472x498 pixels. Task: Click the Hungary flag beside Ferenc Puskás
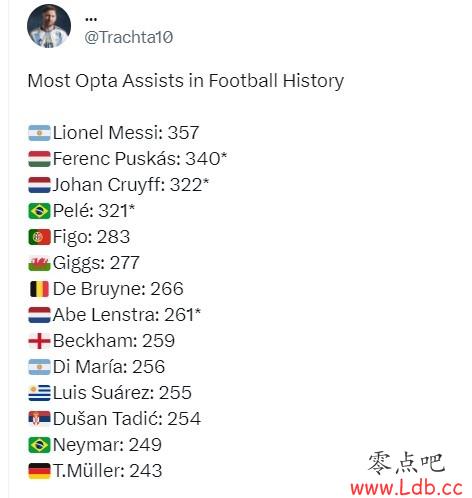tap(39, 159)
